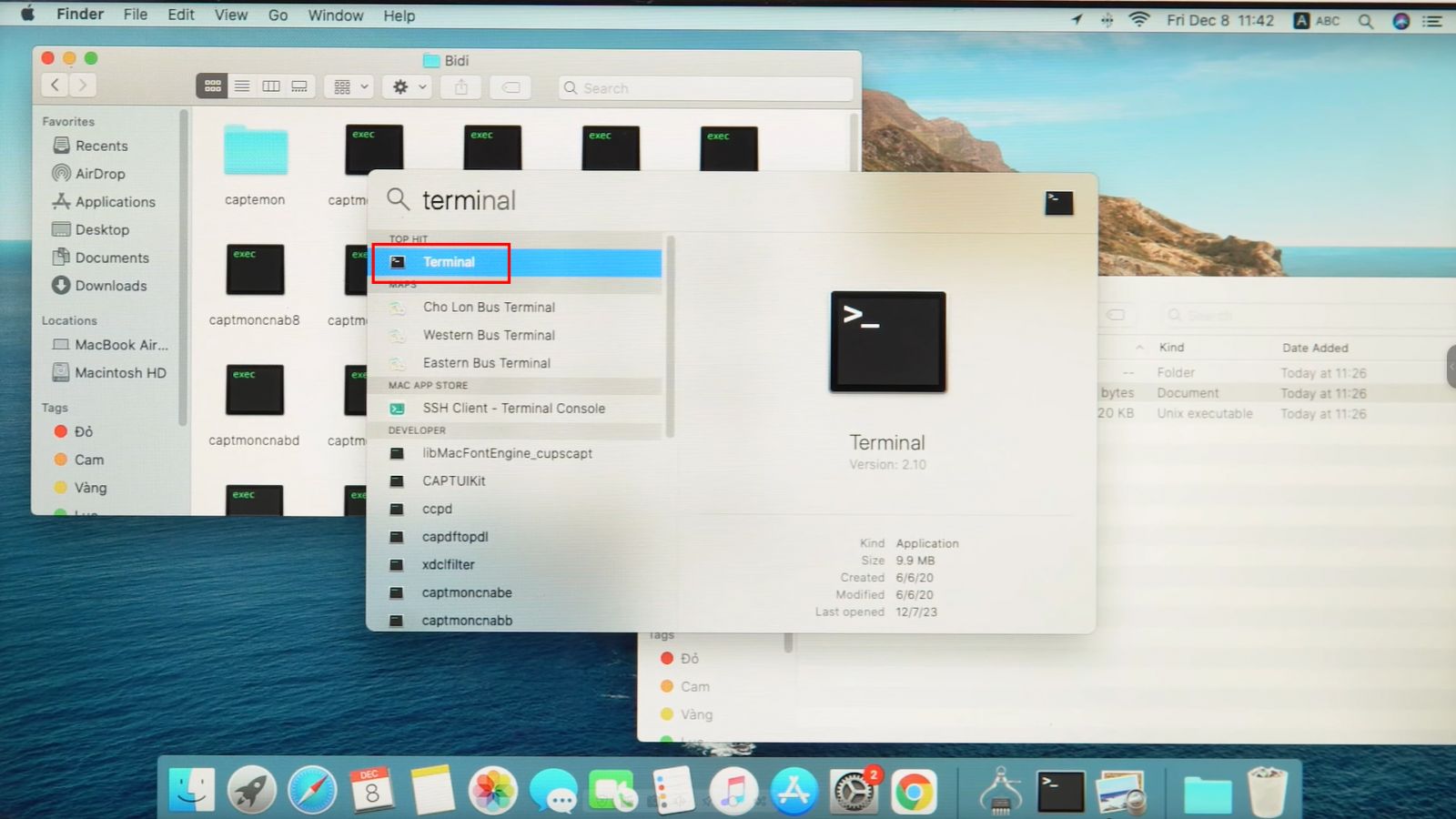Open Photos from the Dock

492,790
